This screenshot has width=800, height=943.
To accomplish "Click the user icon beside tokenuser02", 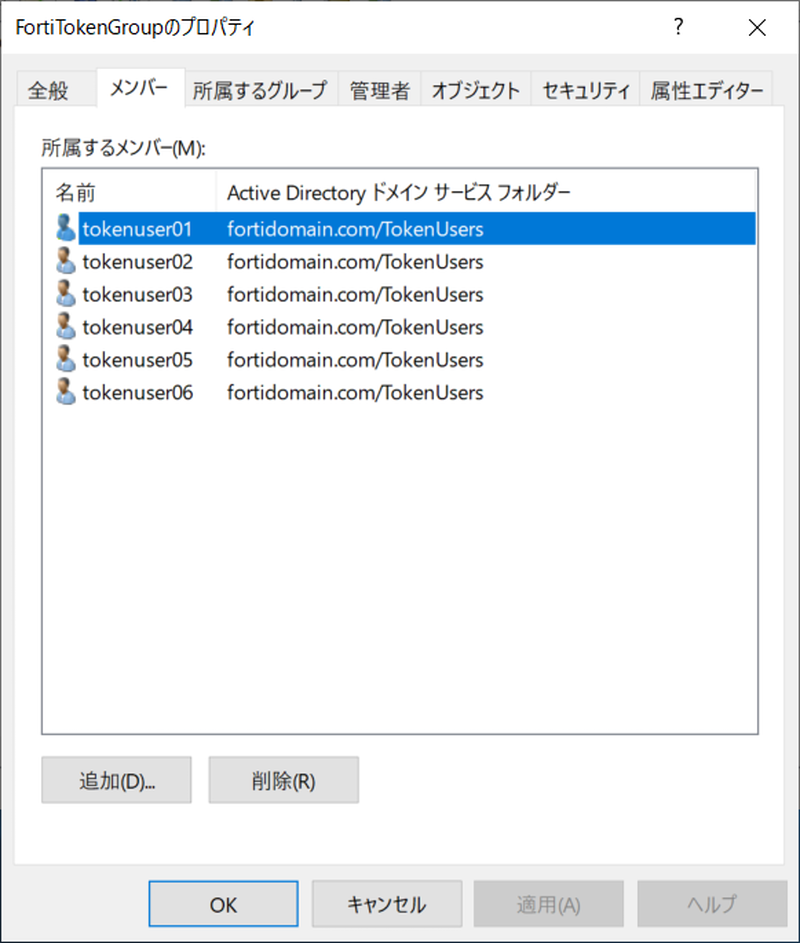I will [64, 261].
